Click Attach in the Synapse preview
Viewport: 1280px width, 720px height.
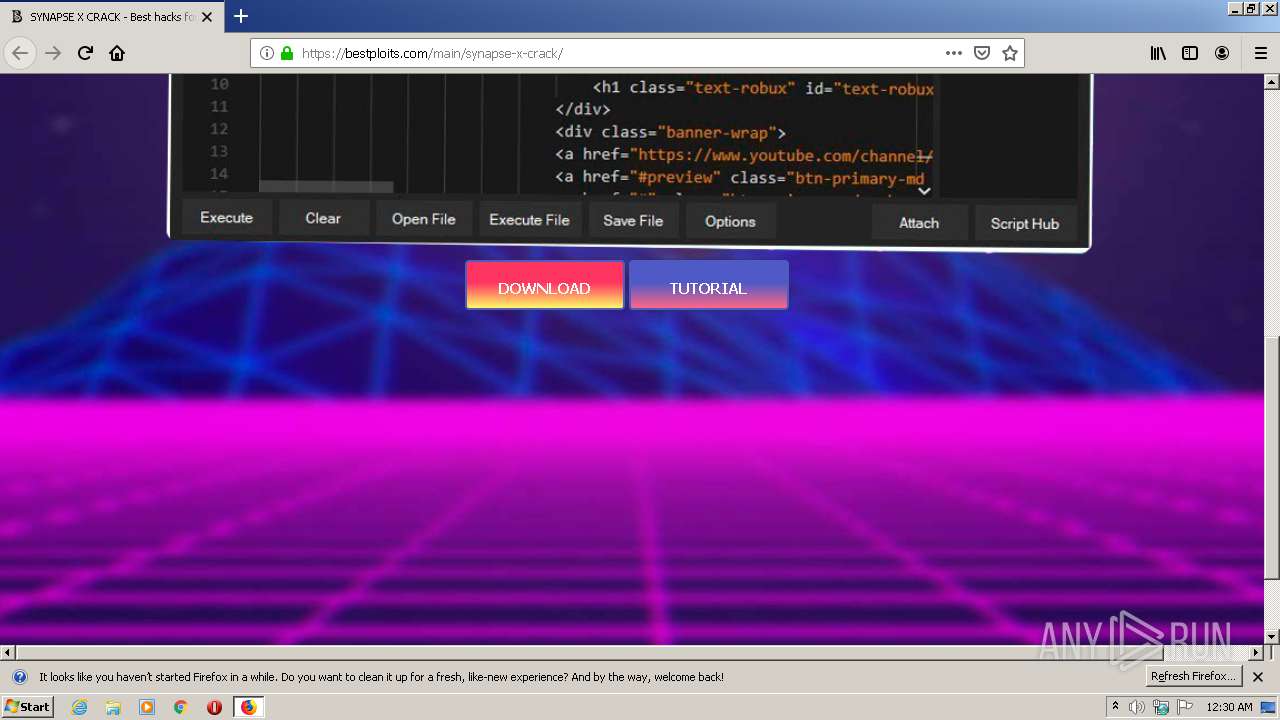click(919, 223)
